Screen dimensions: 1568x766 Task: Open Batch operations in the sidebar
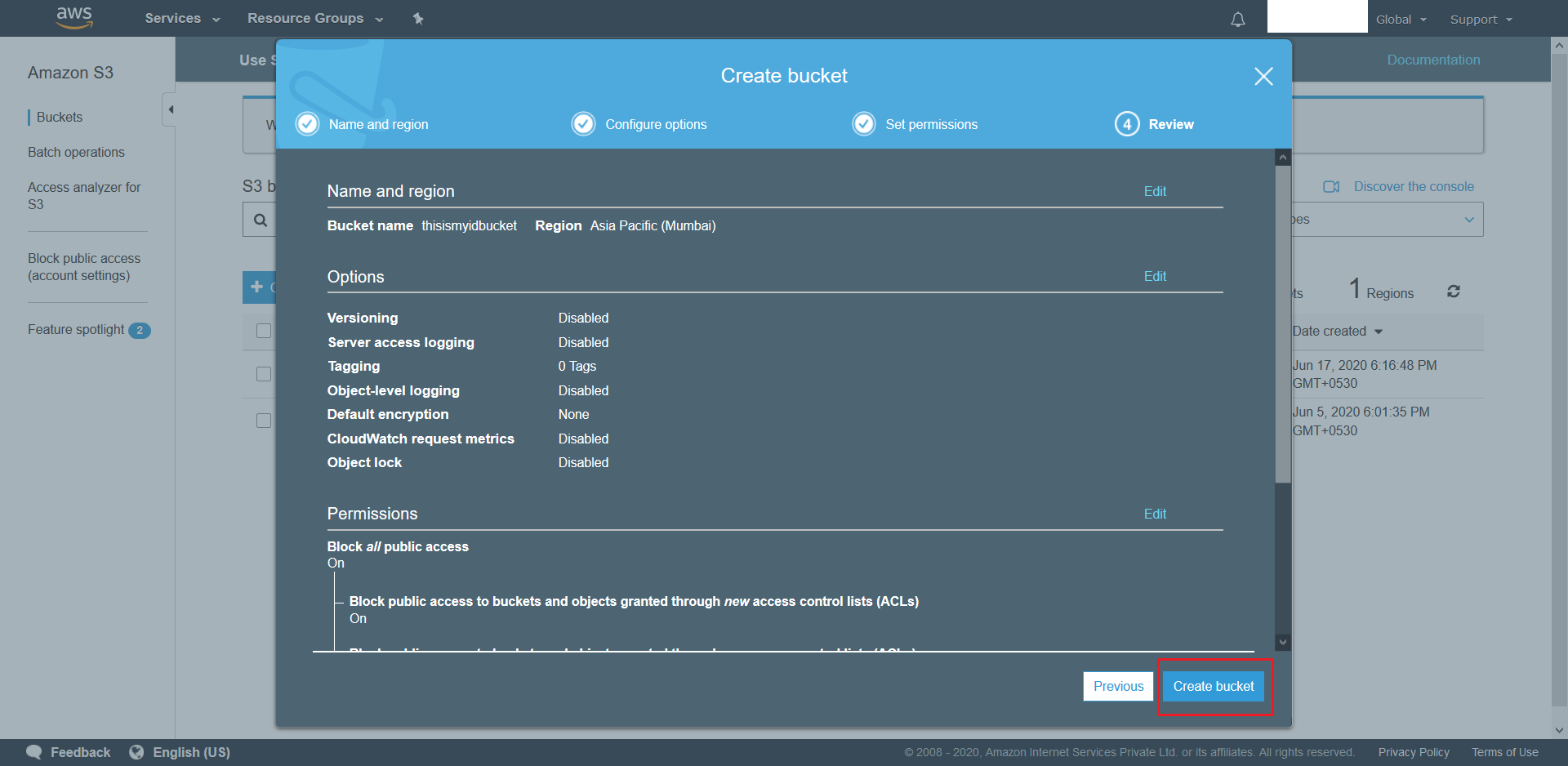[76, 152]
